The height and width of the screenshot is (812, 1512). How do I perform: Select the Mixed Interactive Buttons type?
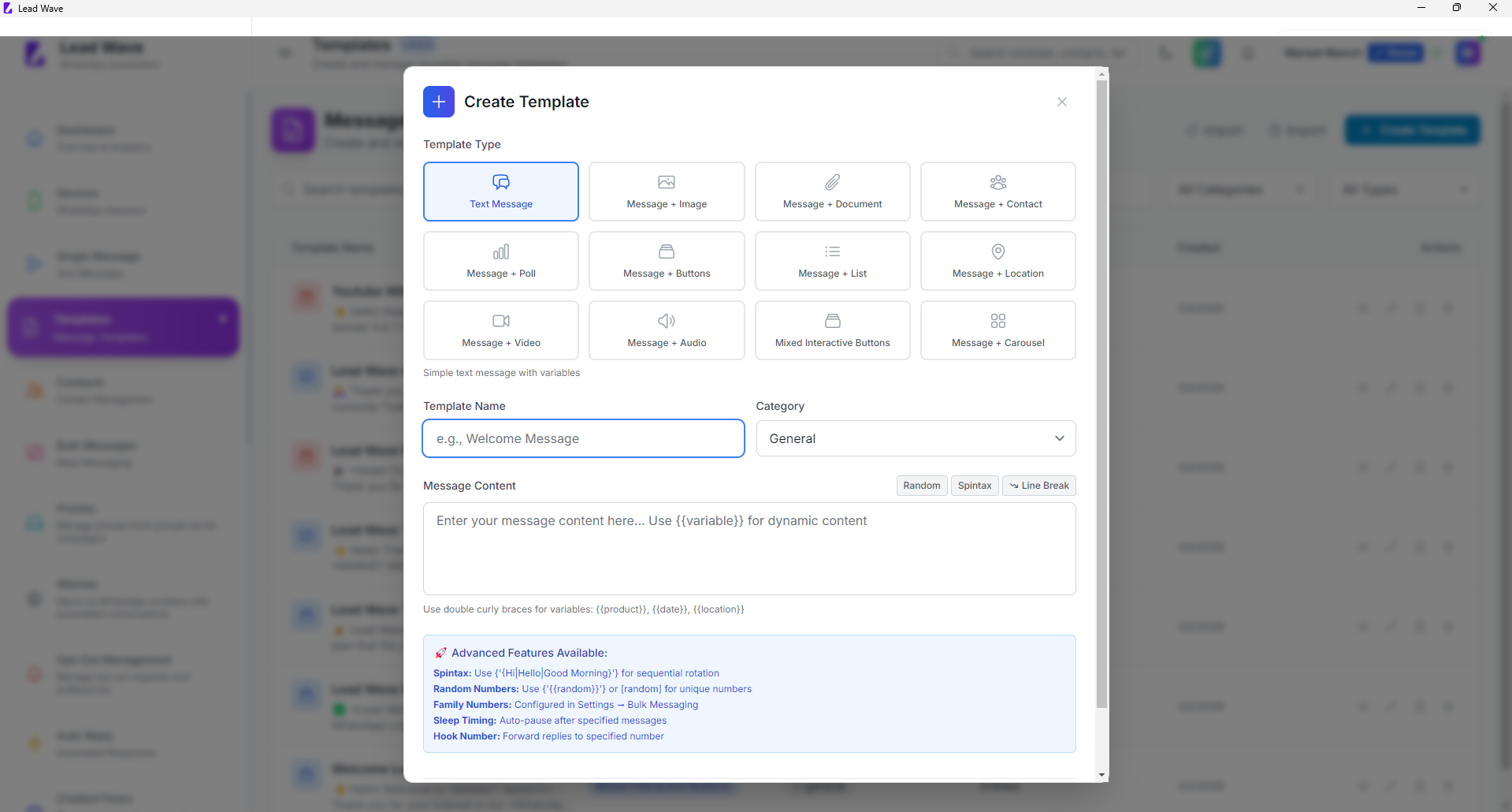click(832, 330)
